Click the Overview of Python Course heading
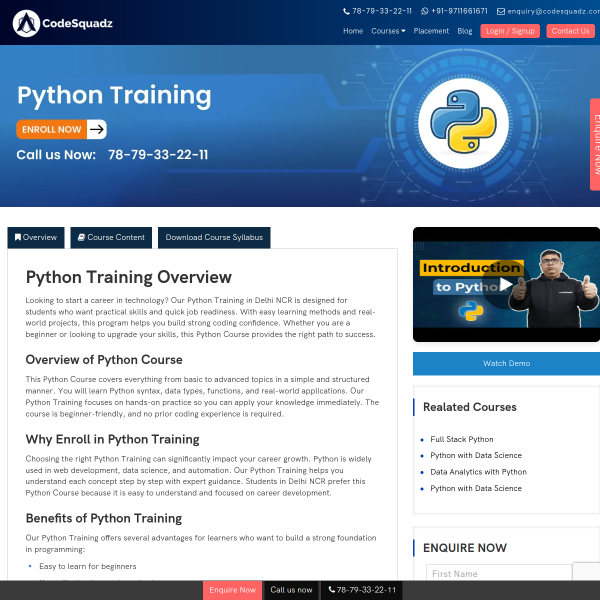Screen dimensions: 600x600 tap(104, 360)
